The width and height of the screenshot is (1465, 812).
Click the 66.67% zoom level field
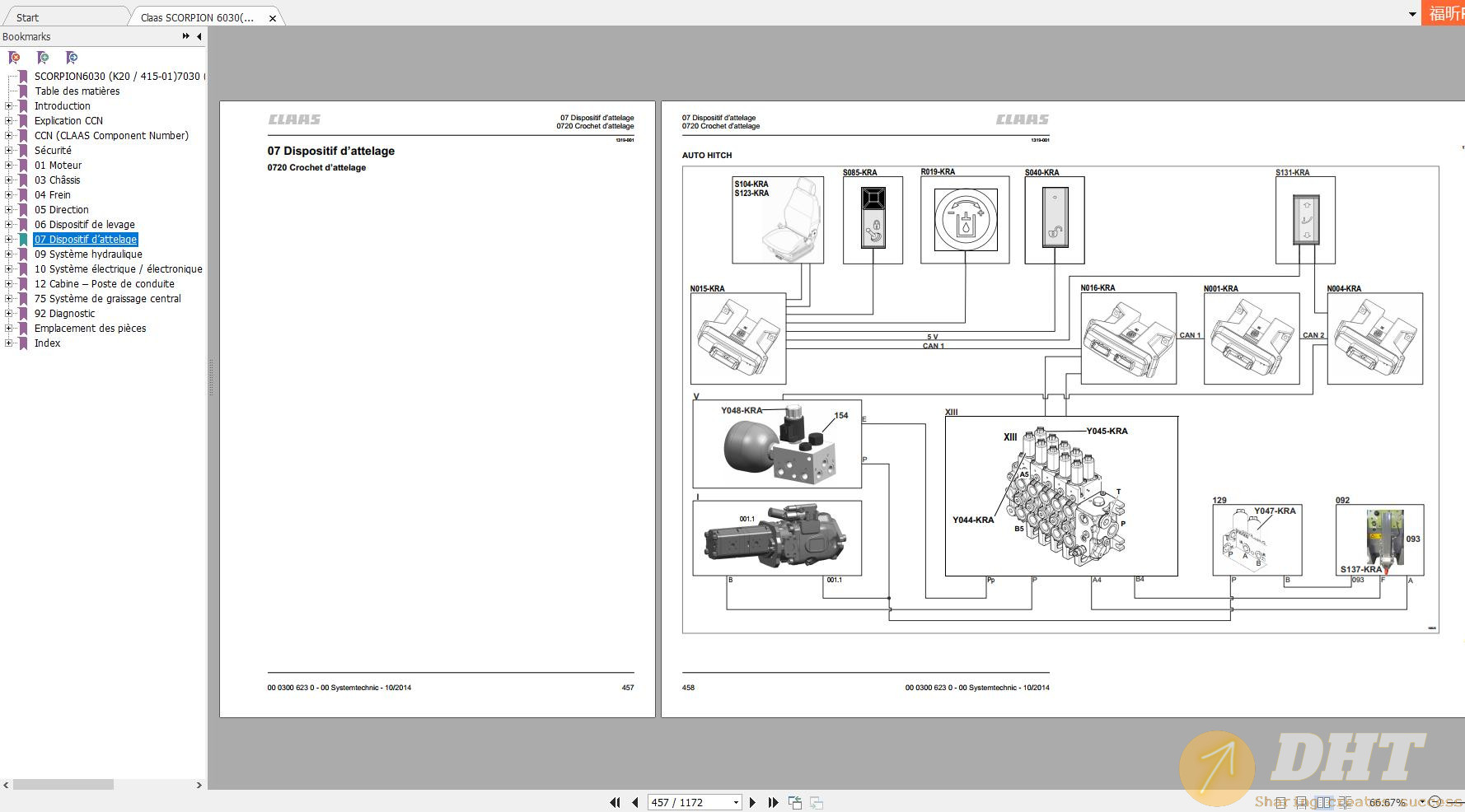pyautogui.click(x=1388, y=802)
